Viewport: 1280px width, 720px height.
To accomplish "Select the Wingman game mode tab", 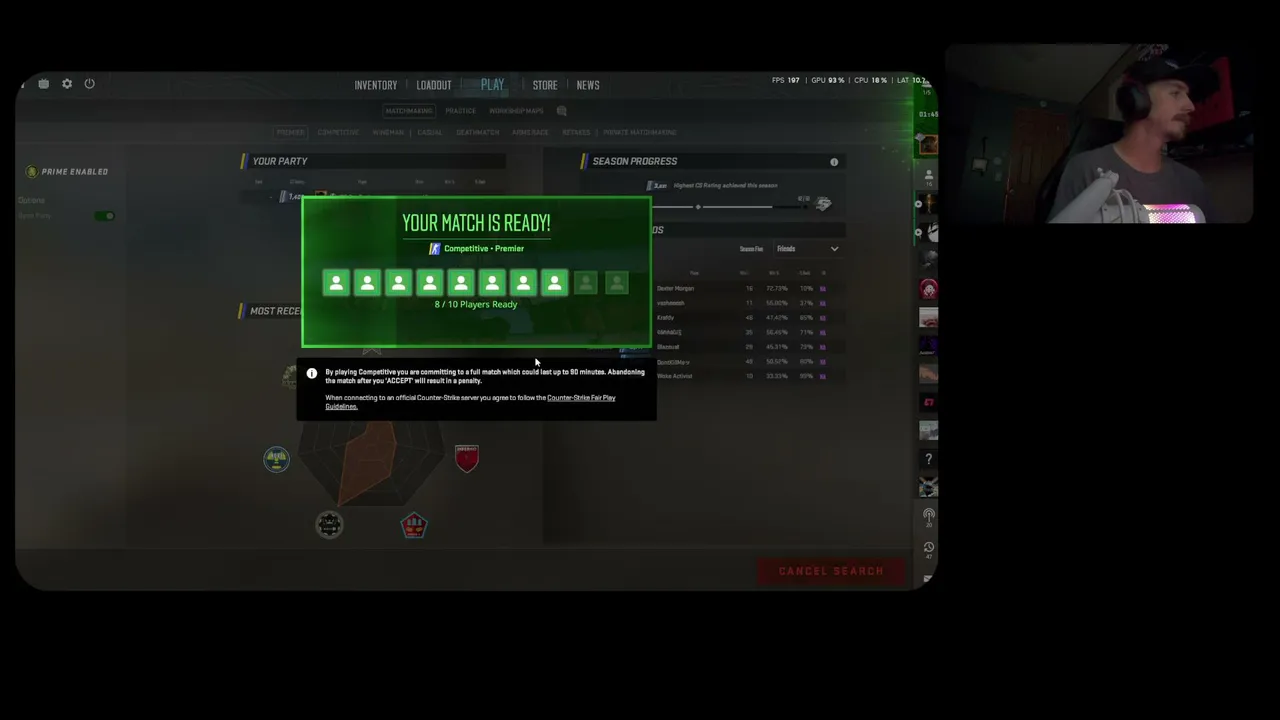I will [x=388, y=132].
